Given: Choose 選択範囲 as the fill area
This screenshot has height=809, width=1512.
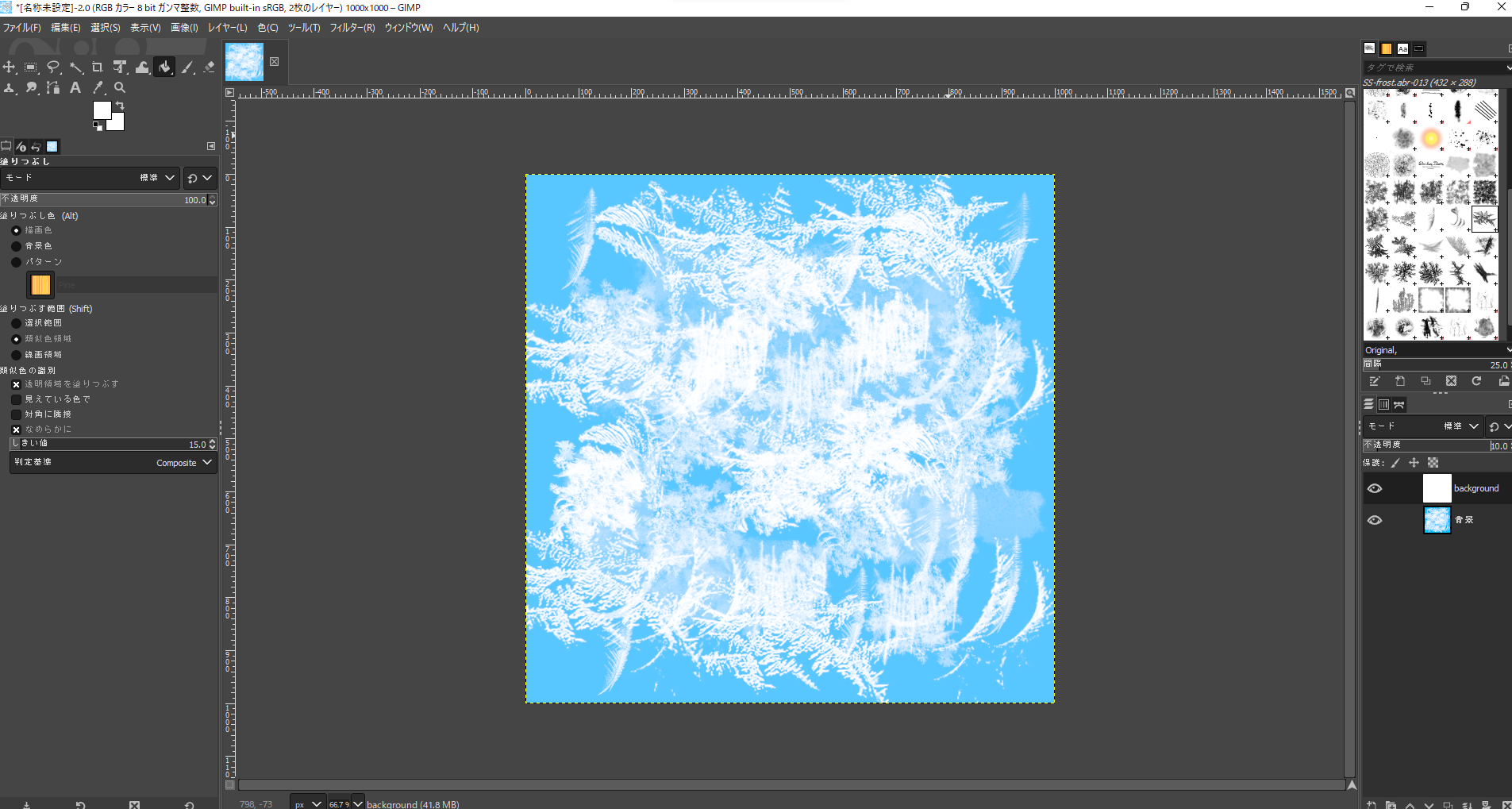Looking at the screenshot, I should point(17,323).
